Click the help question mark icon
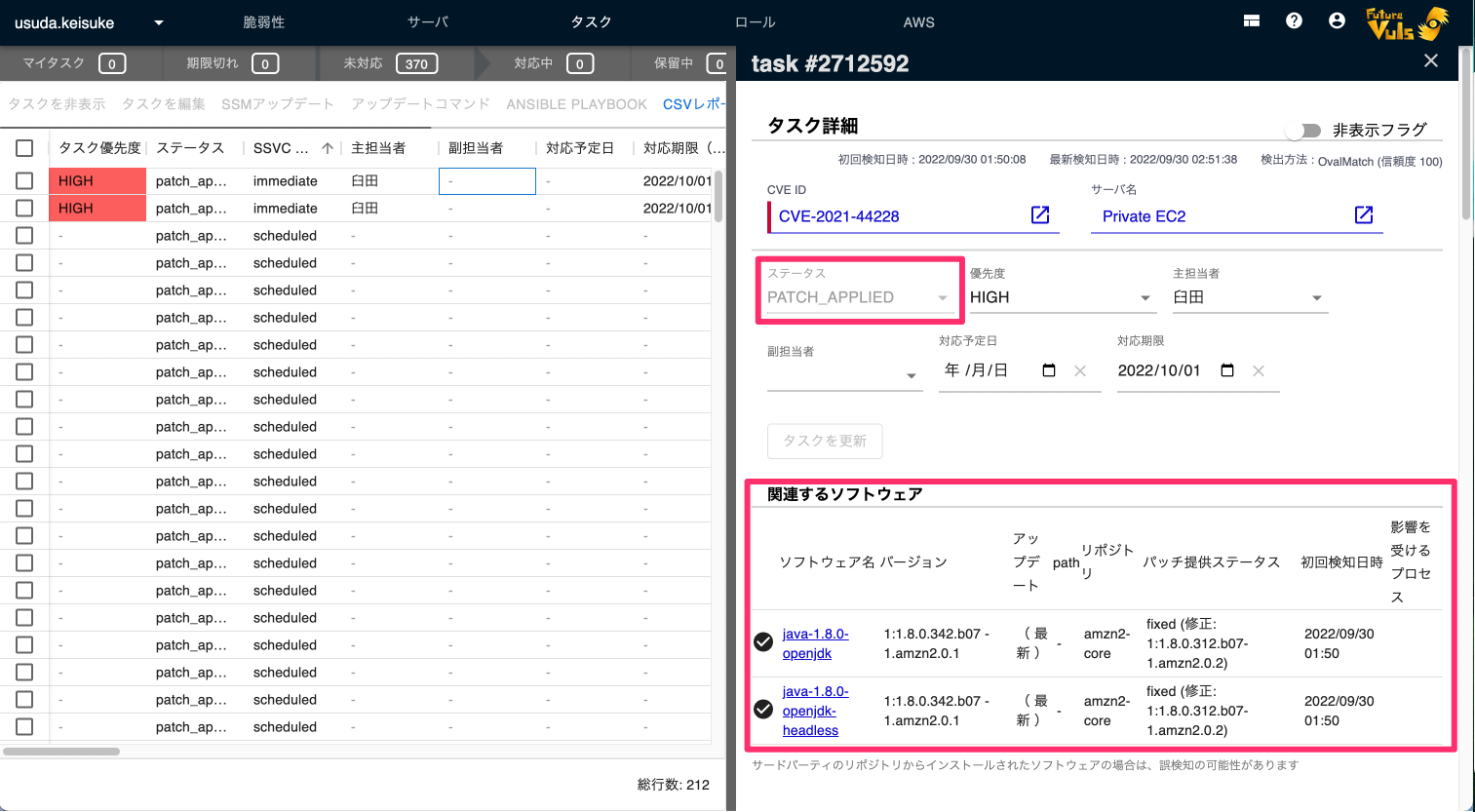 pos(1294,19)
